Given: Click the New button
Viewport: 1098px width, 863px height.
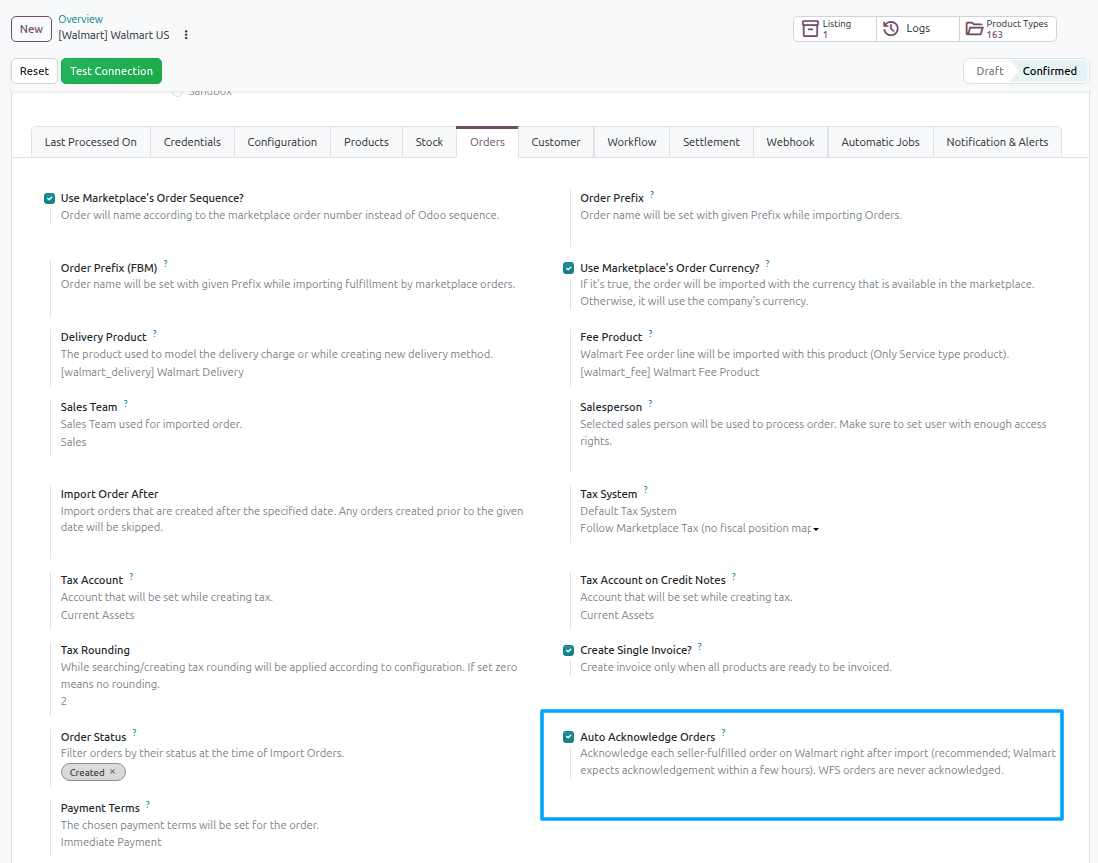Looking at the screenshot, I should click(32, 29).
